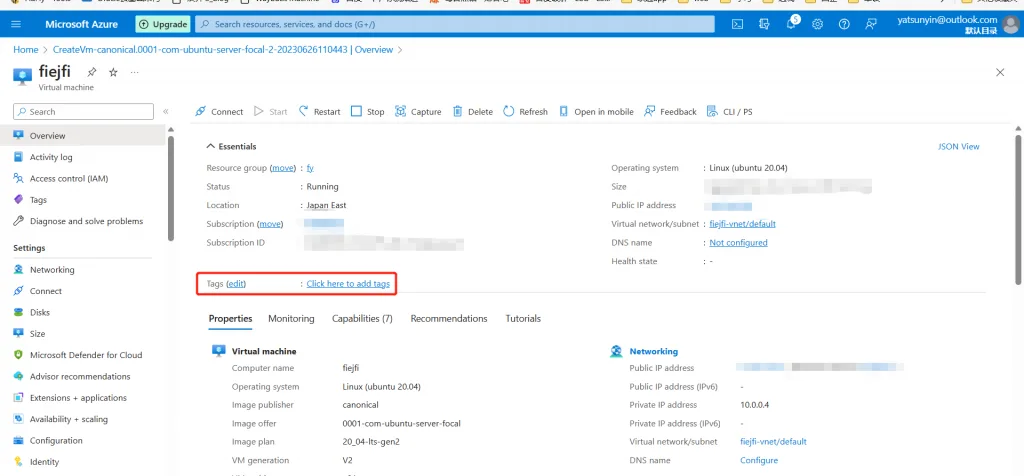Open the Directories and subscriptions filter icon

click(x=764, y=24)
